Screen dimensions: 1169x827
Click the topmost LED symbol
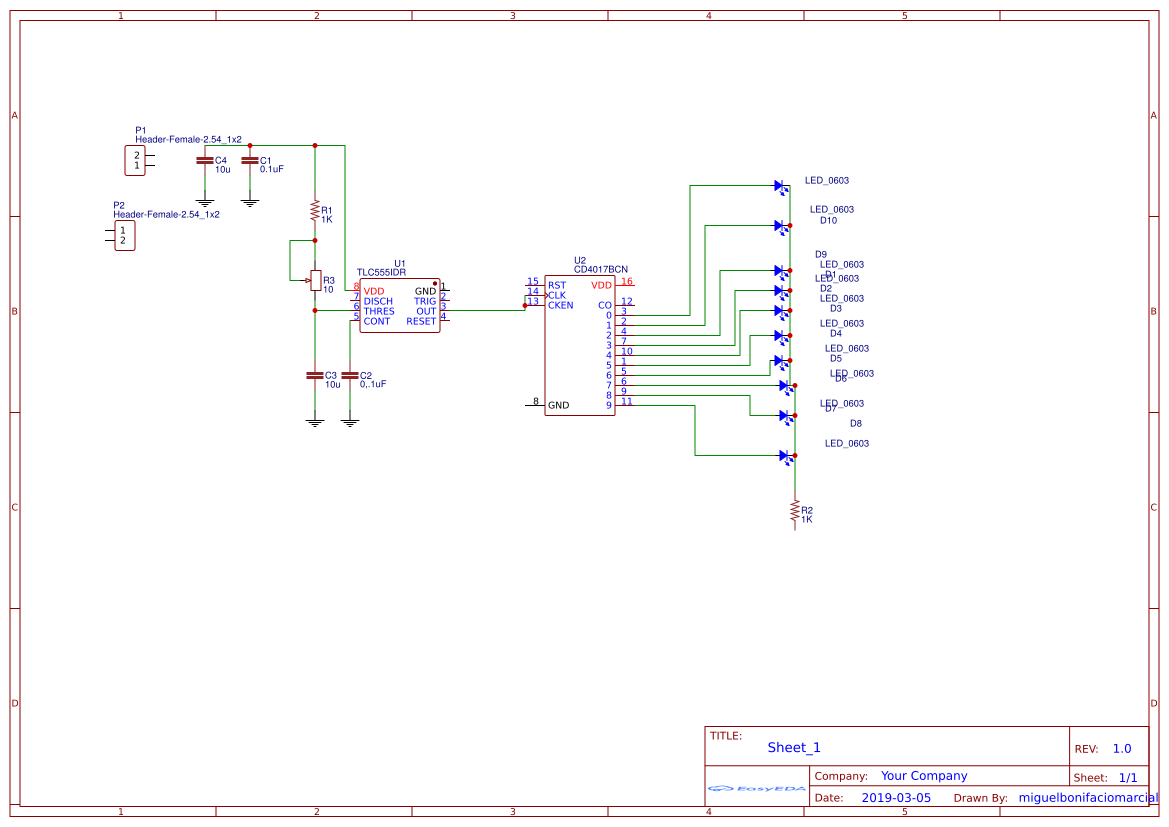[x=782, y=186]
